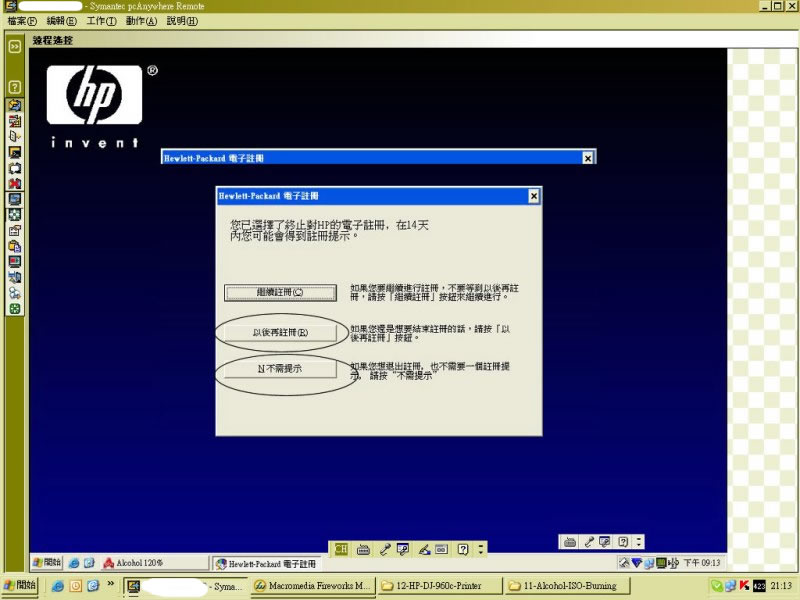The height and width of the screenshot is (600, 800).
Task: Click four-arrows full screen icon in sidebar
Action: coord(15,215)
